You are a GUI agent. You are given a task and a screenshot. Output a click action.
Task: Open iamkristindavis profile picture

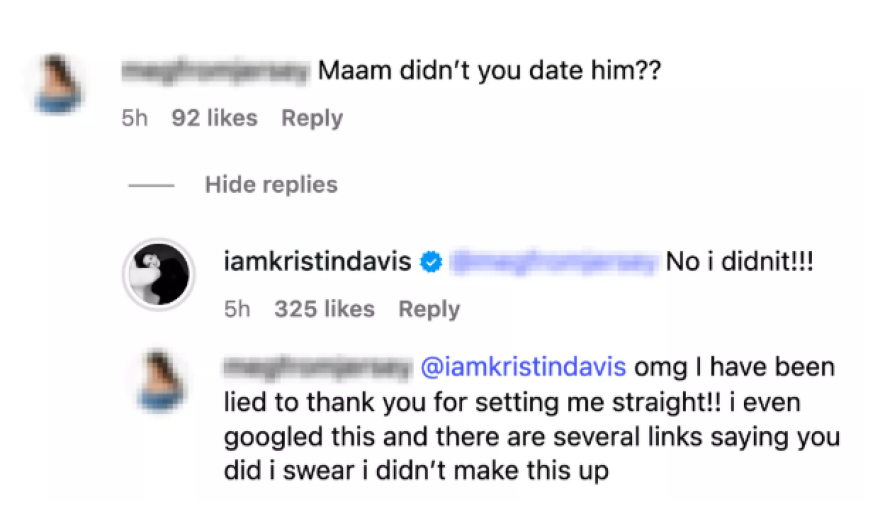157,273
